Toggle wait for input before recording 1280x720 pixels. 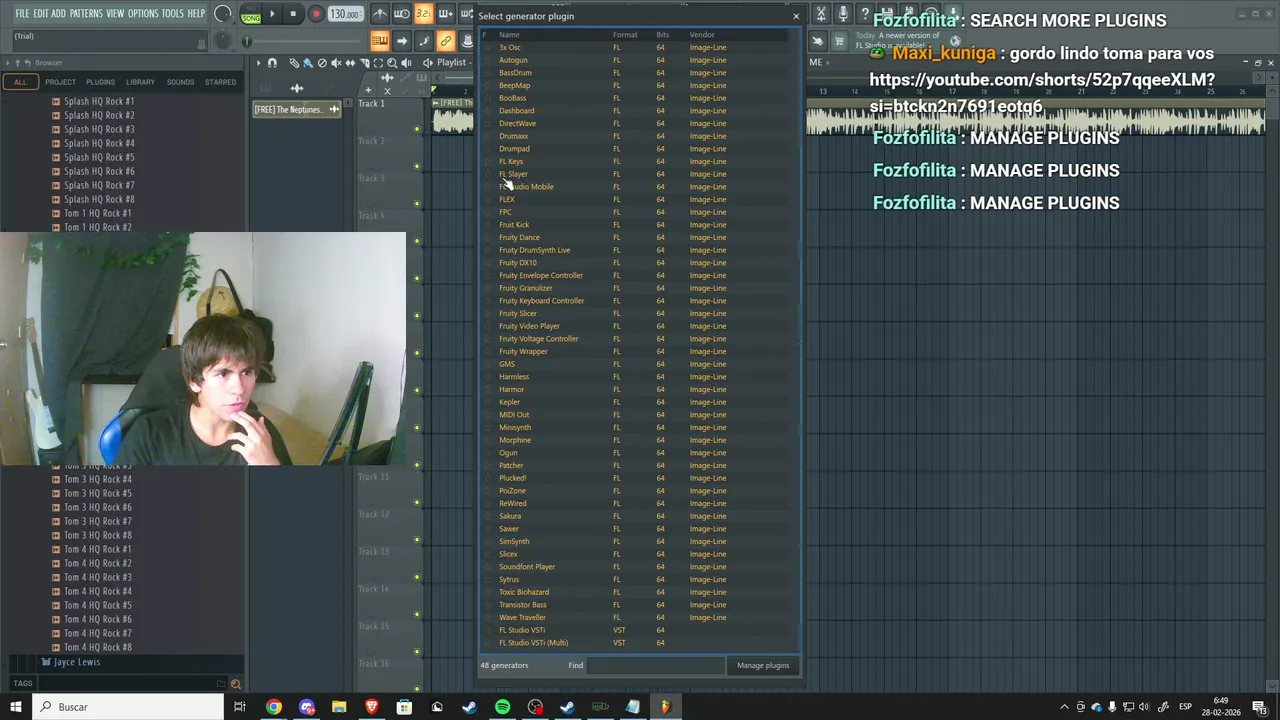click(x=402, y=14)
